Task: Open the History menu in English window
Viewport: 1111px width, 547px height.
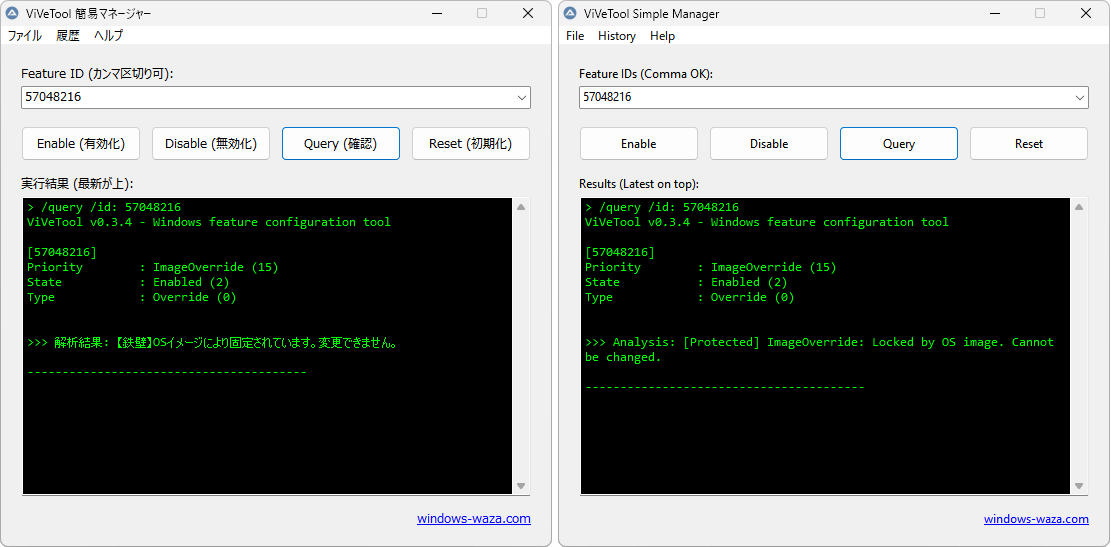Action: (616, 36)
